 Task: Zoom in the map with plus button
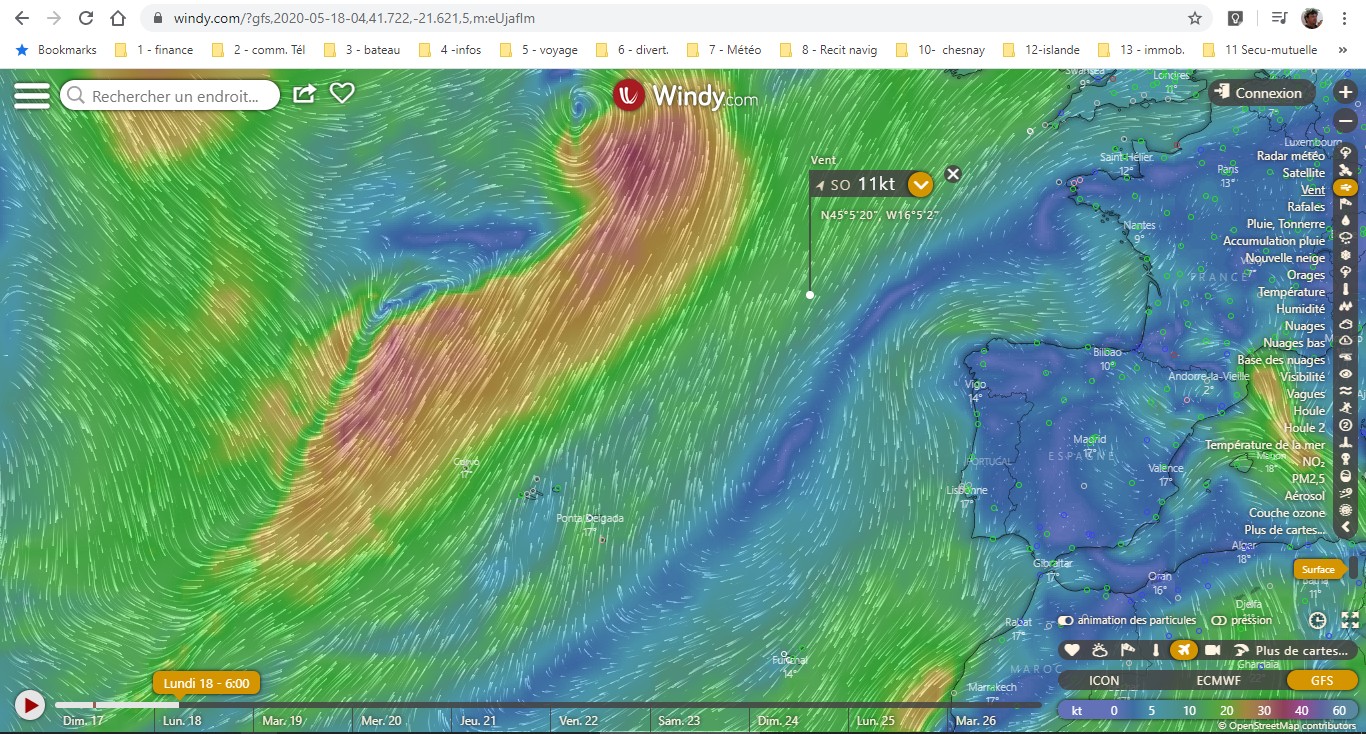(x=1345, y=92)
